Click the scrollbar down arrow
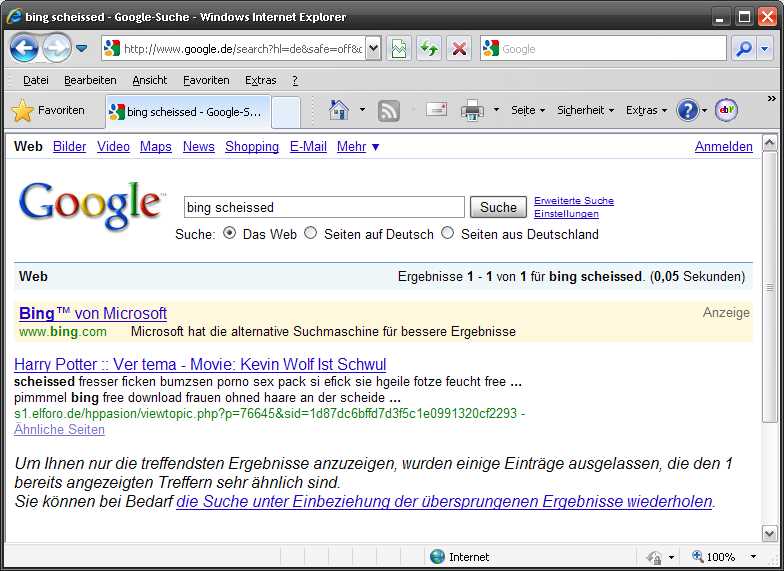784x571 pixels. click(x=770, y=533)
